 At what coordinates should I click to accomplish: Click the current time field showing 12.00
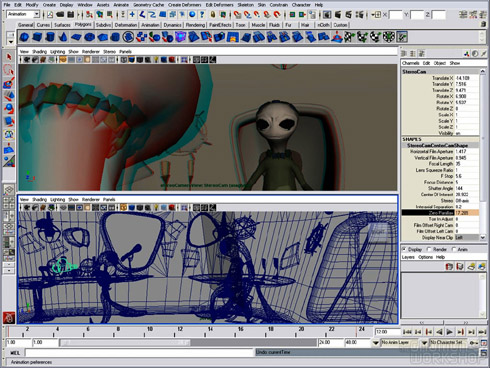click(387, 332)
